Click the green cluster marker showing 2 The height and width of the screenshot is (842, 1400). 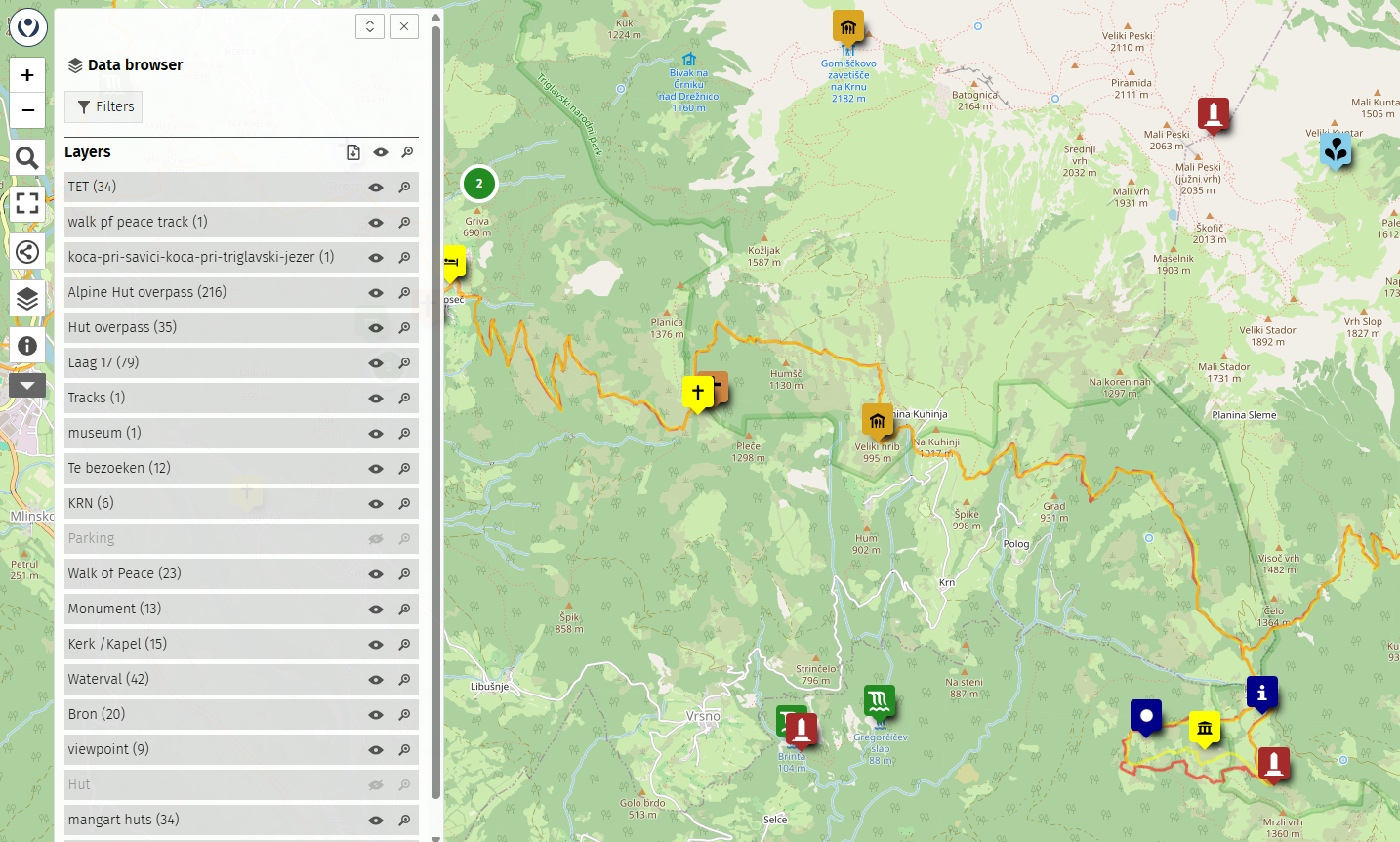click(478, 183)
